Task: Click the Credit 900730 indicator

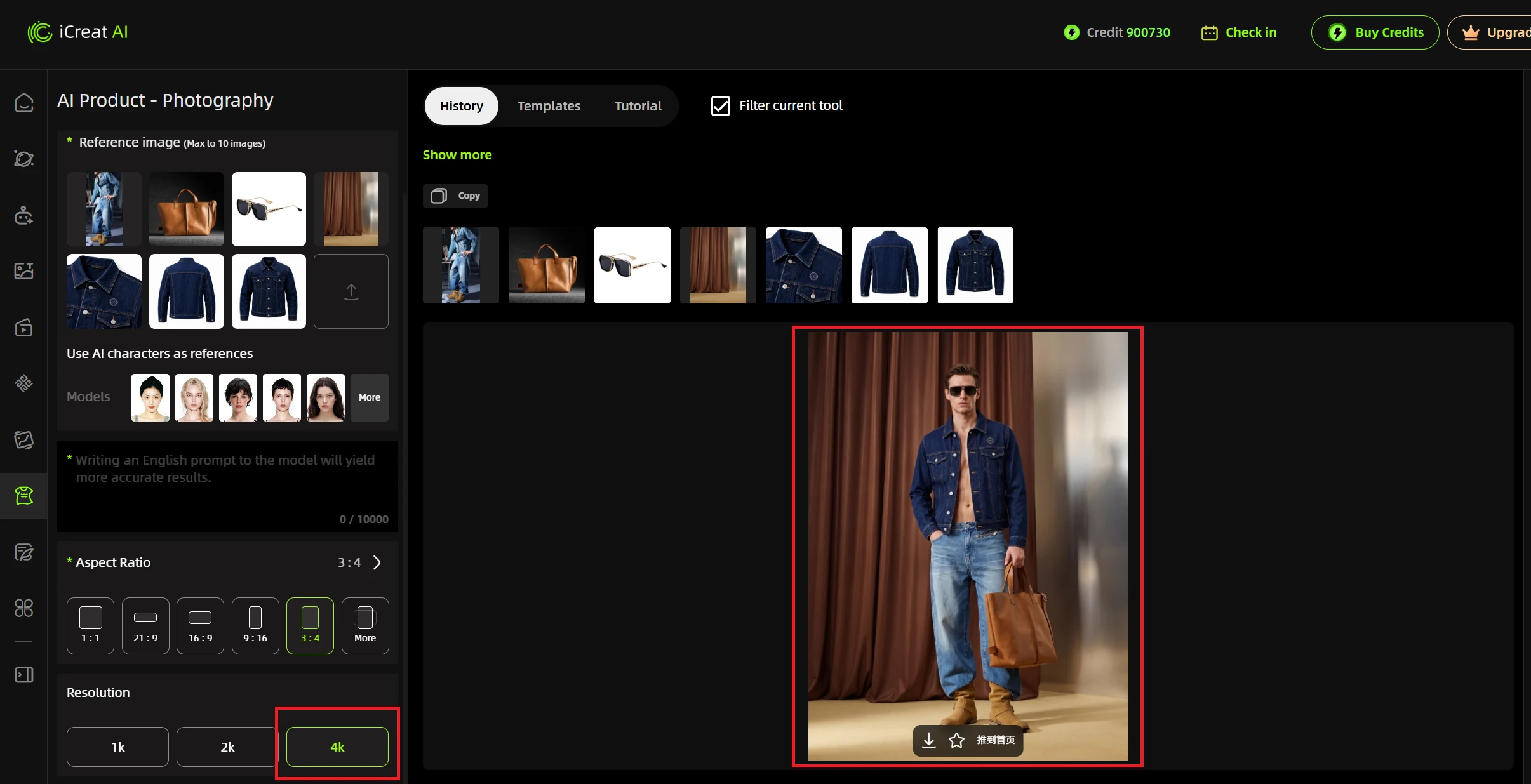Action: coord(1117,32)
